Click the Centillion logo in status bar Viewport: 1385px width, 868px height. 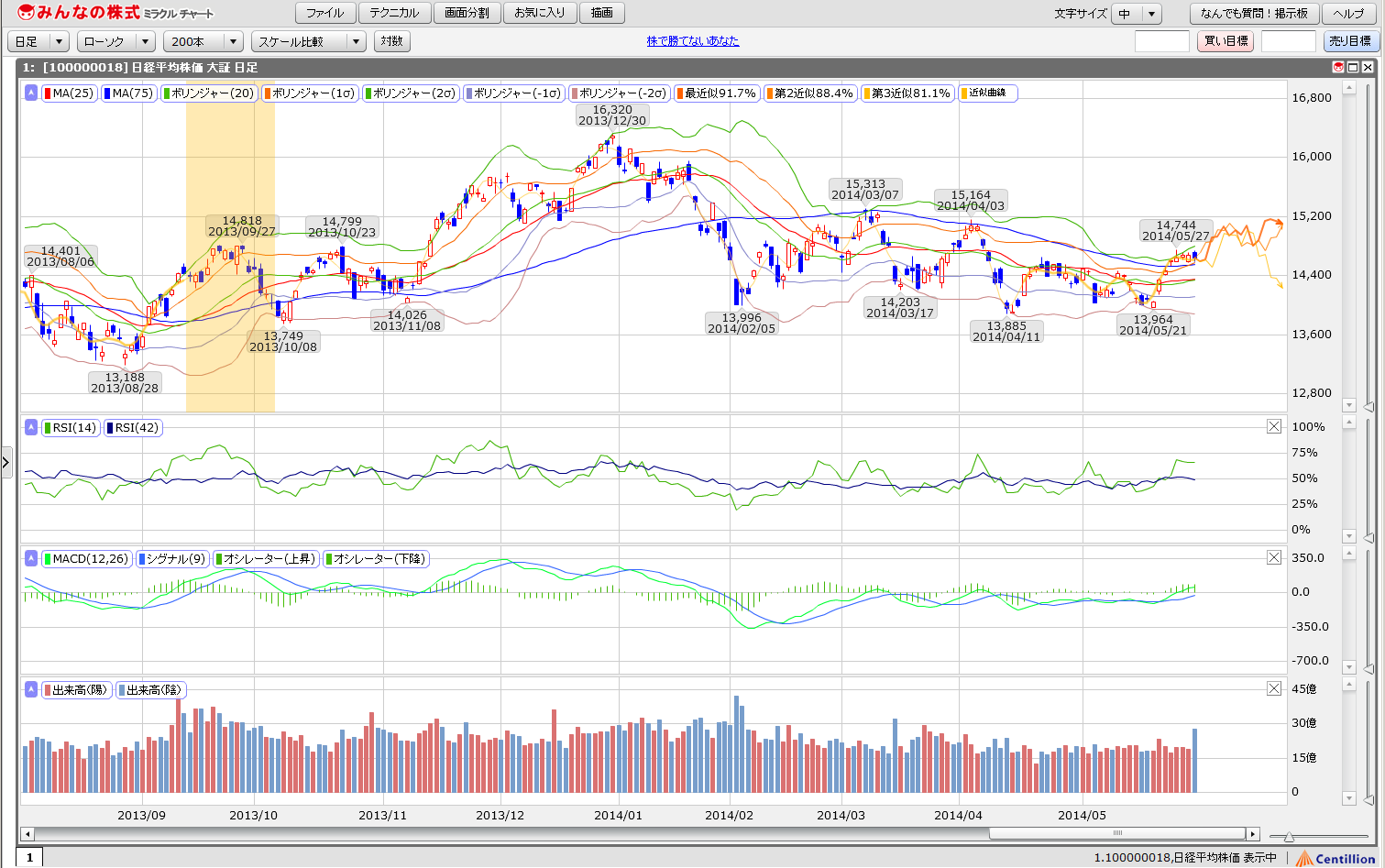[1335, 858]
